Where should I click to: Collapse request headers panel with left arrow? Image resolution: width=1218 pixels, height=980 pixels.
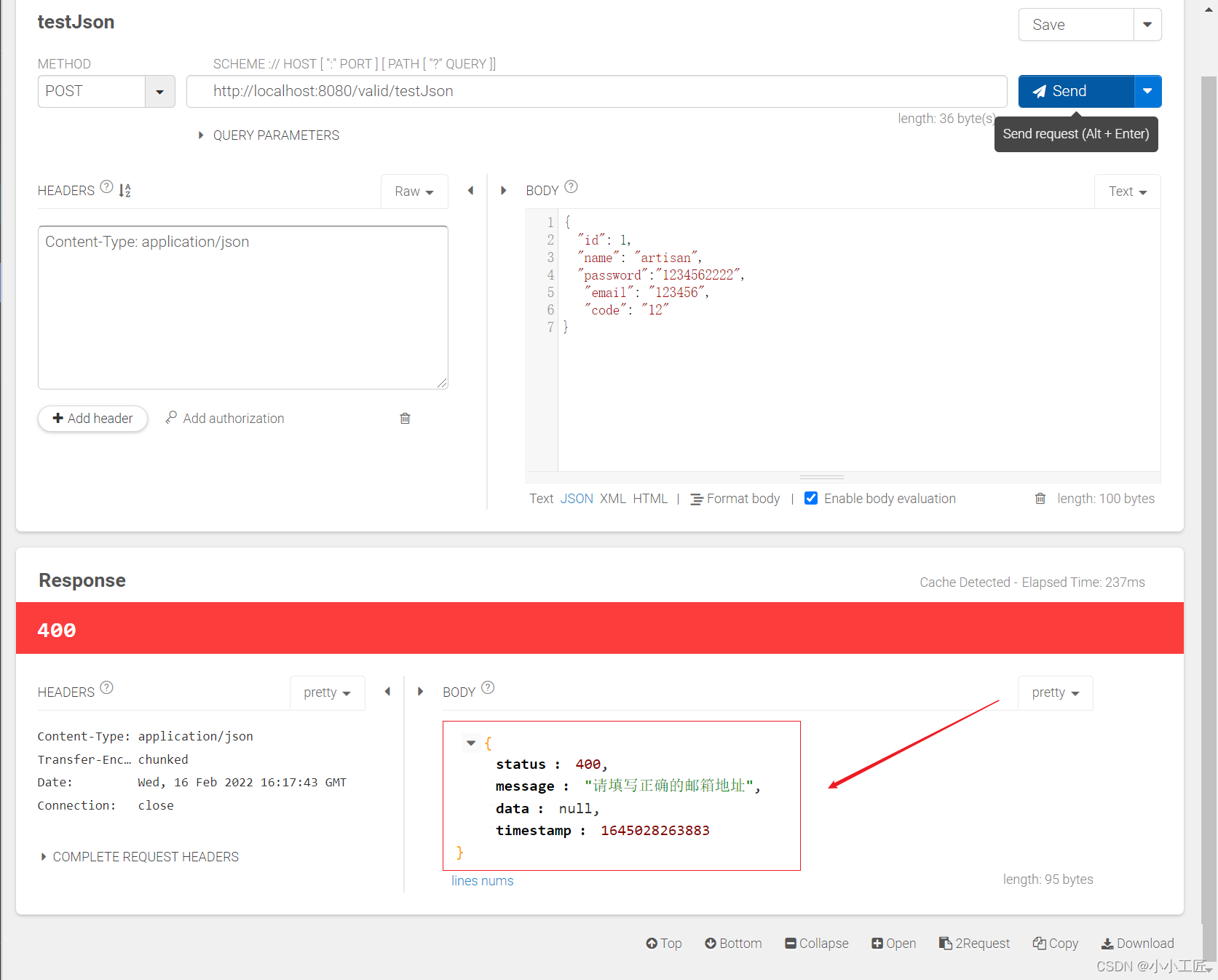tap(470, 191)
